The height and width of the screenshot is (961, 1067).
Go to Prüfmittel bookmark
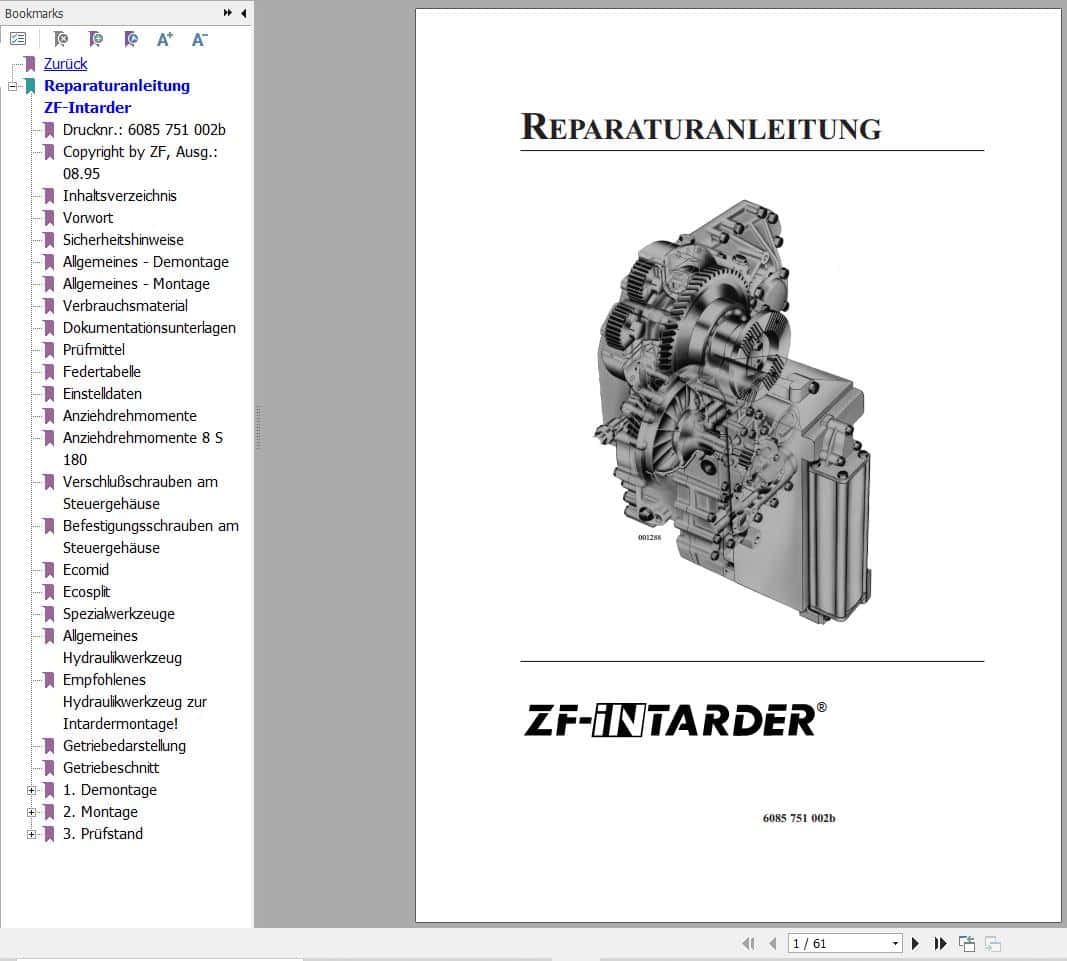tap(94, 350)
